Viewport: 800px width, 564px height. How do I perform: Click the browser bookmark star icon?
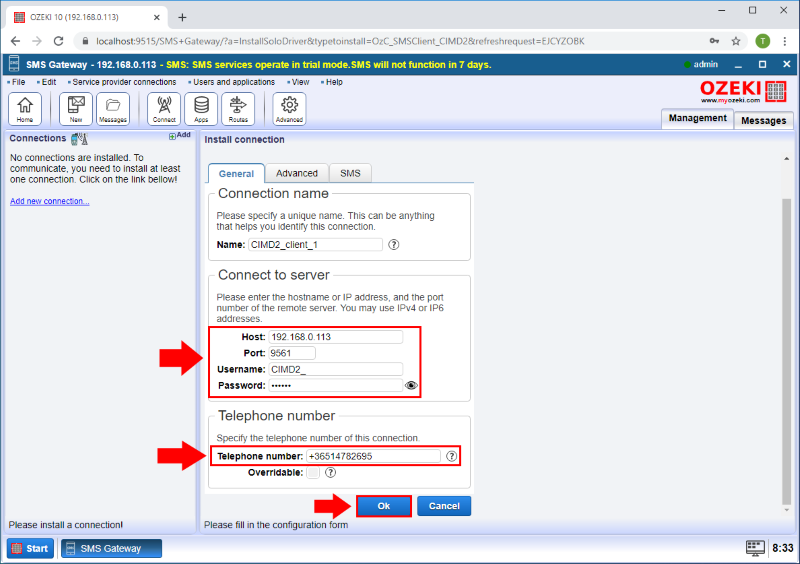coord(736,41)
